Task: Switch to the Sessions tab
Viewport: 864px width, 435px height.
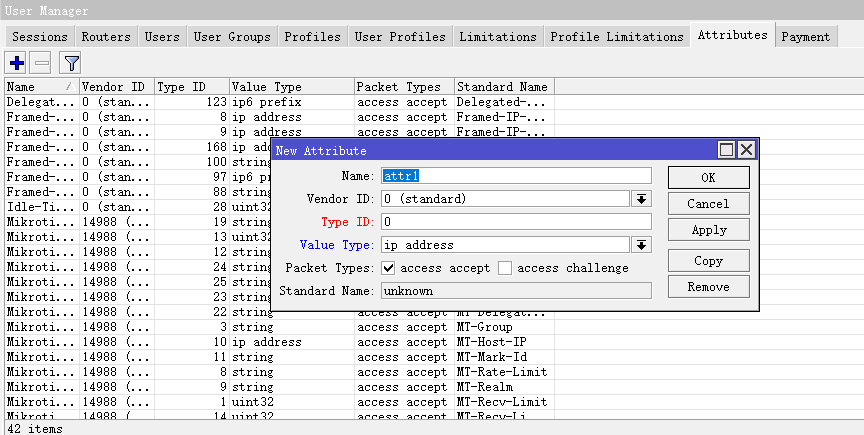Action: (x=40, y=37)
